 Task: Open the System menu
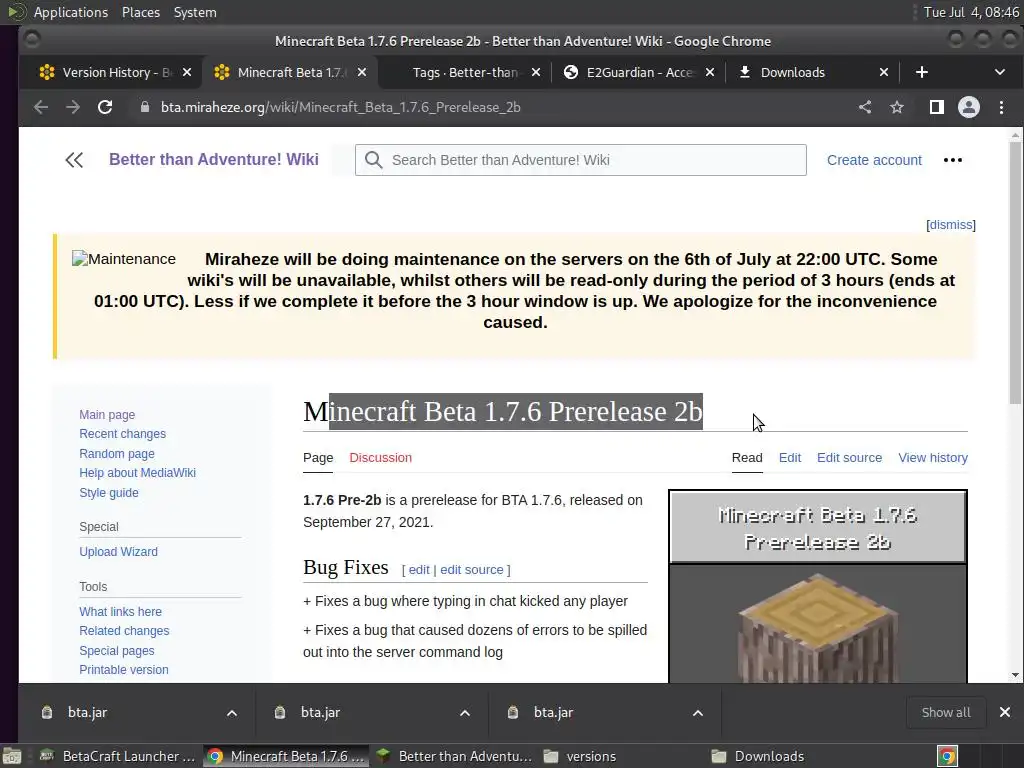(195, 12)
